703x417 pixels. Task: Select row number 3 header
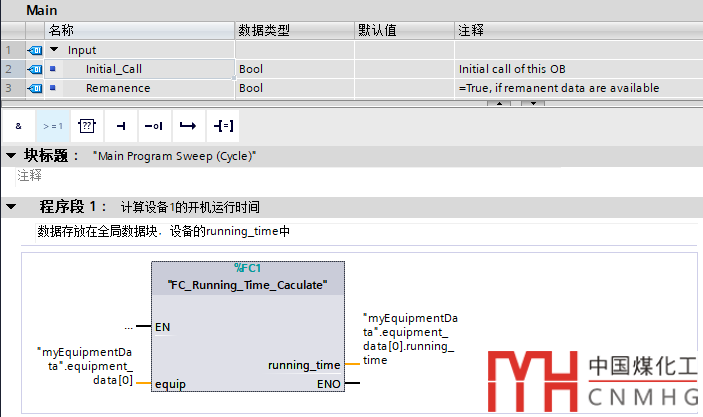pyautogui.click(x=13, y=88)
